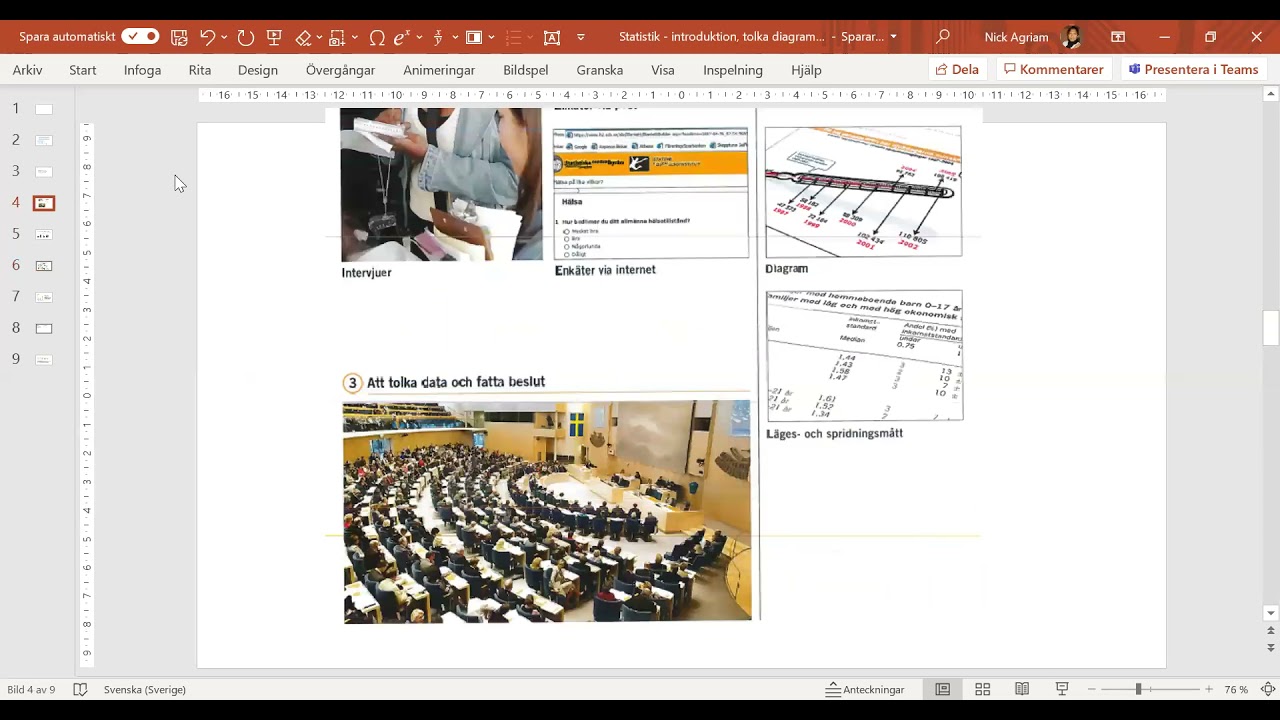Open the Equation dropdown arrow

coord(417,37)
